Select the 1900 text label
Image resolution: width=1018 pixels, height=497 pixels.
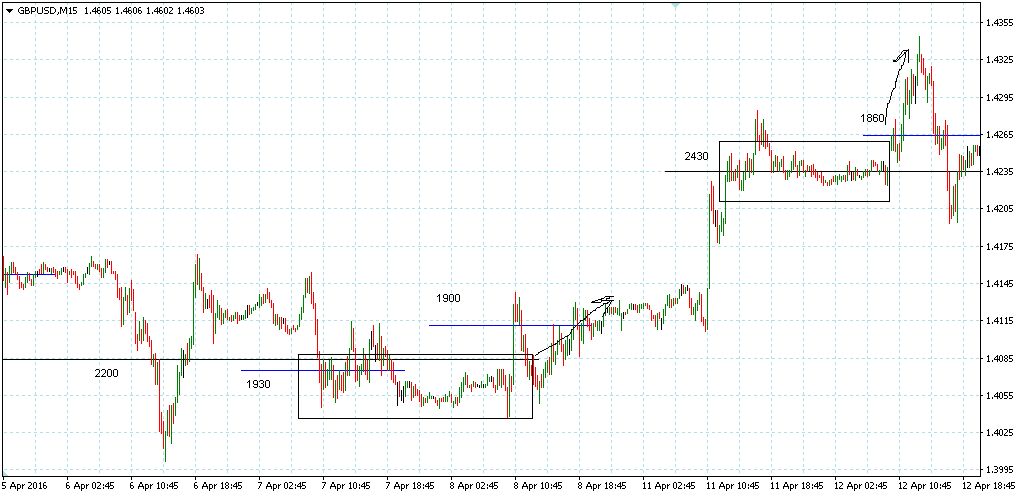[448, 298]
